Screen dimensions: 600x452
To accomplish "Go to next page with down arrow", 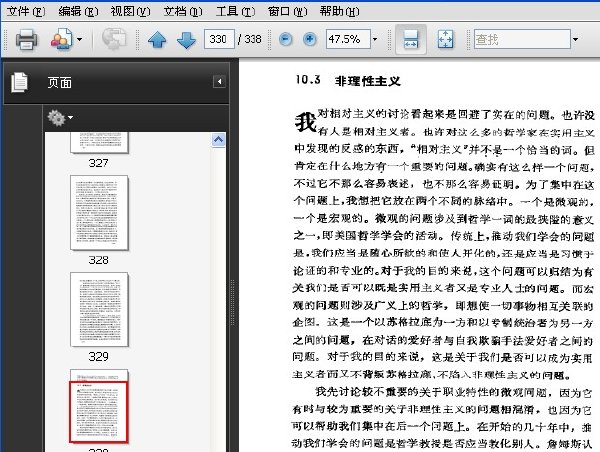I will click(x=186, y=39).
